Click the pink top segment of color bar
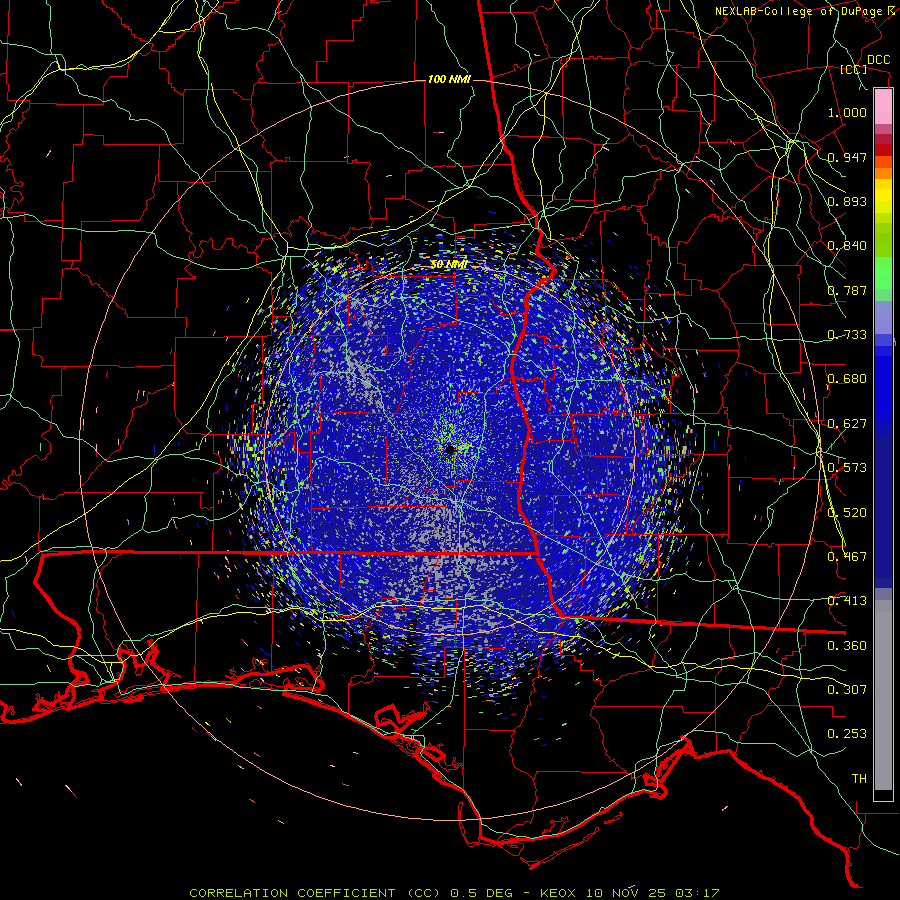 click(x=883, y=107)
